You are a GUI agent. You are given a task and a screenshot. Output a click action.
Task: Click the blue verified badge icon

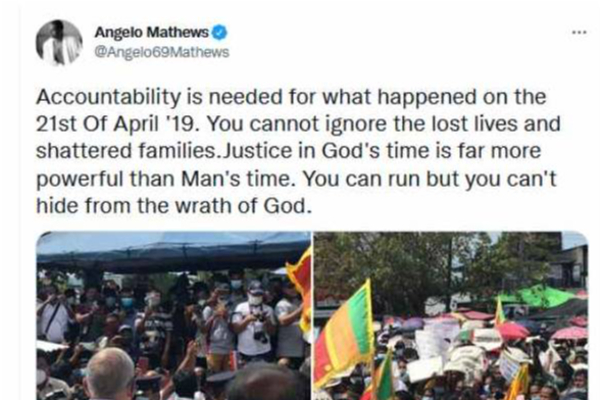[x=219, y=33]
